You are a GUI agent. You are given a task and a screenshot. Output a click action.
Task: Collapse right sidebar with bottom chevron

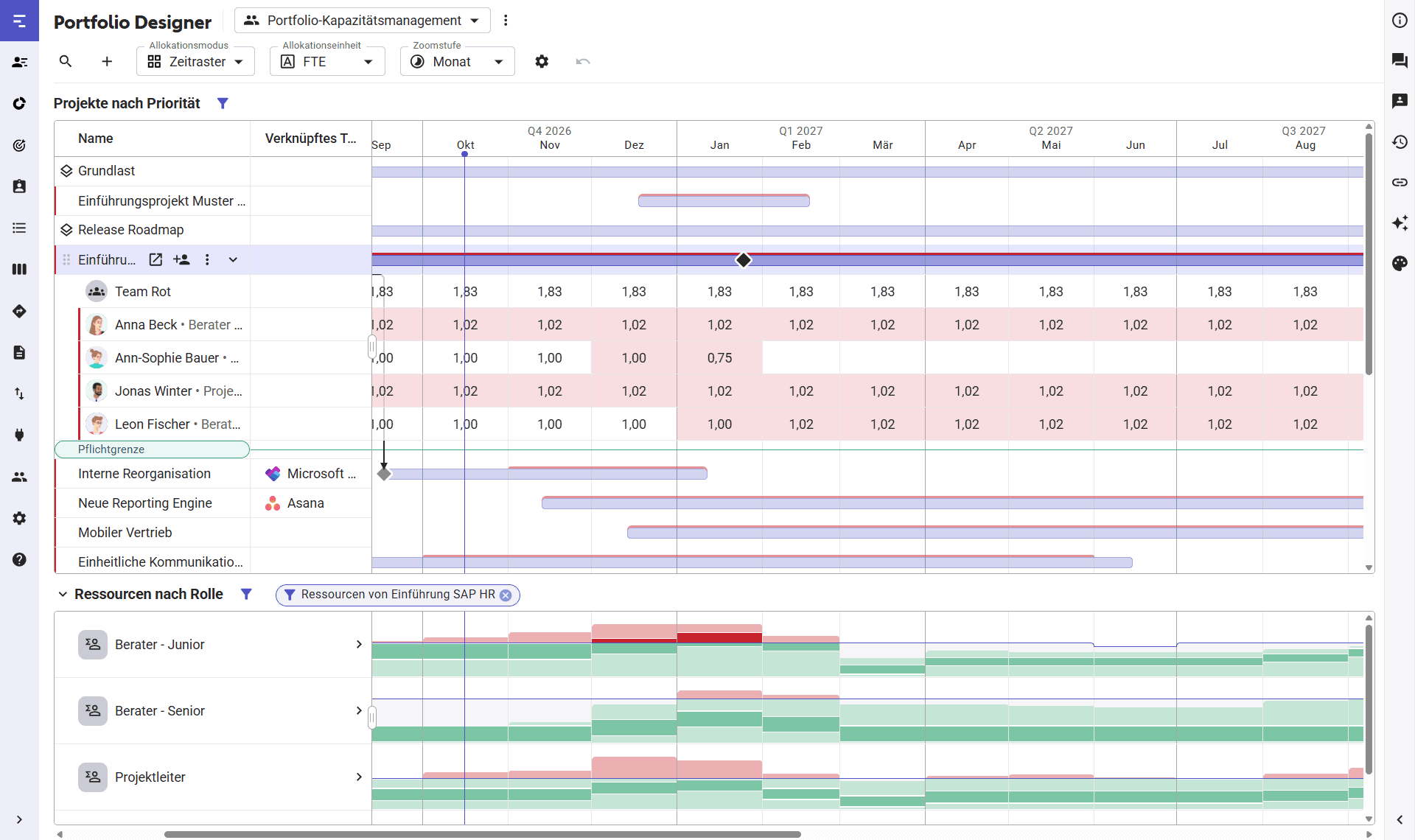tap(1400, 819)
